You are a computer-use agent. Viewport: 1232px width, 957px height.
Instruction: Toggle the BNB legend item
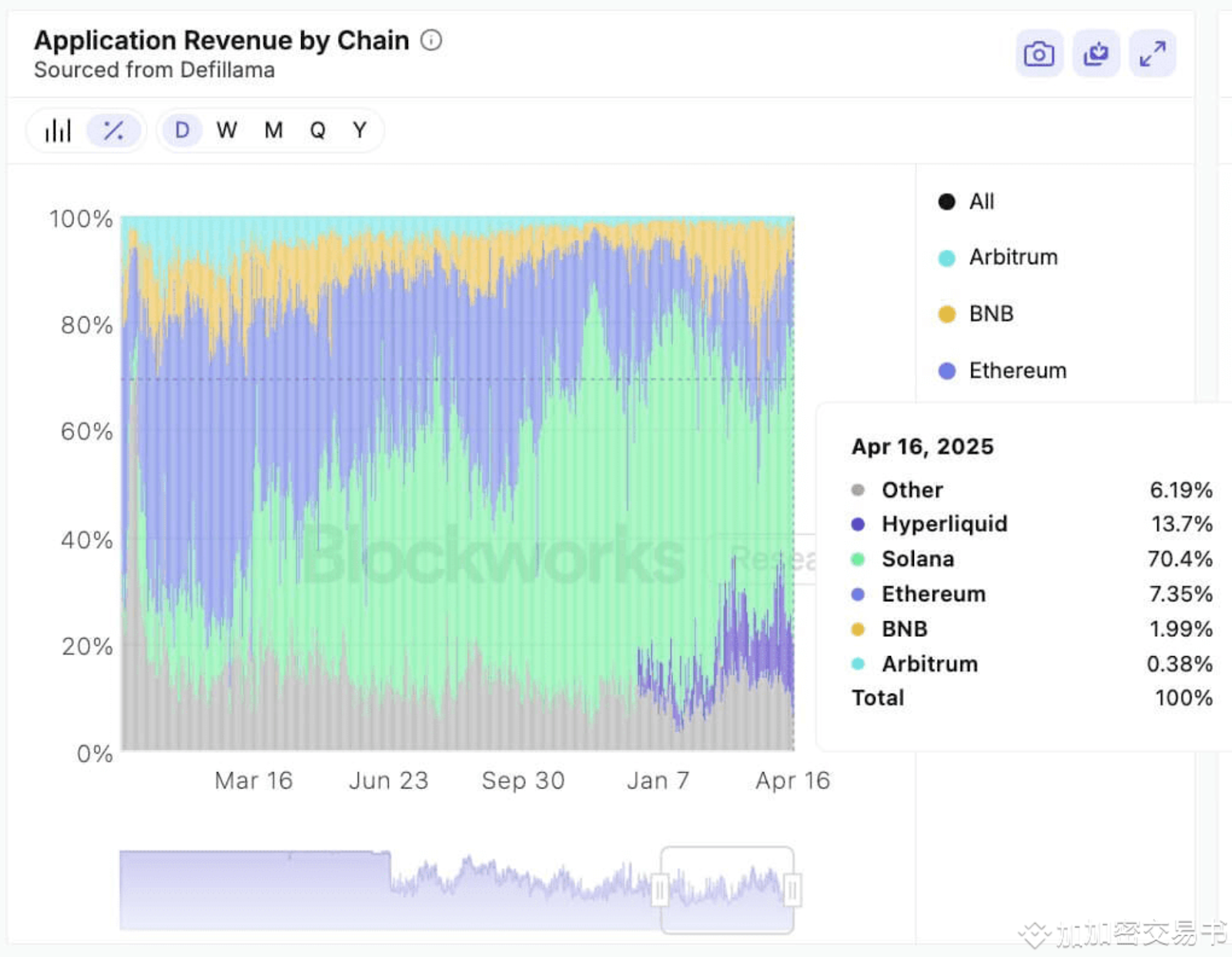pyautogui.click(x=976, y=314)
